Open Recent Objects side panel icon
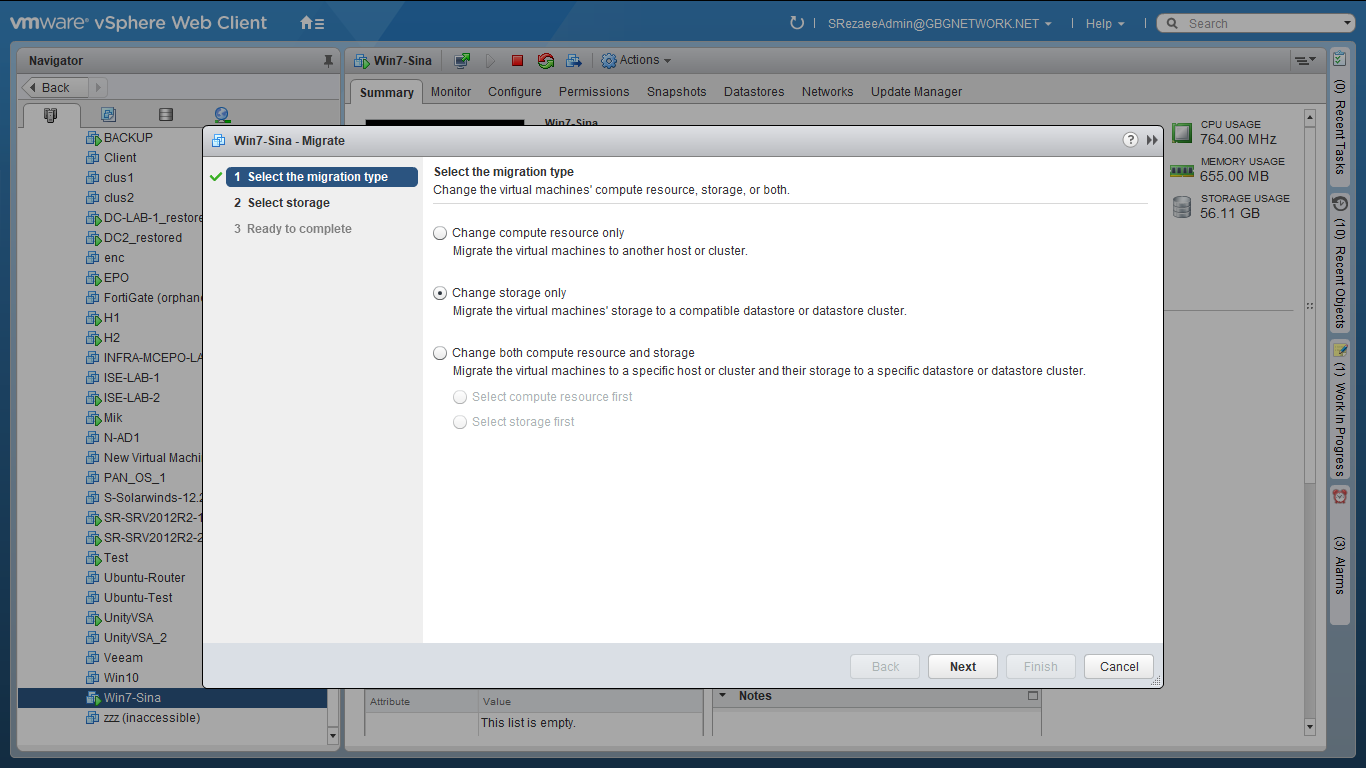1366x768 pixels. coord(1339,204)
